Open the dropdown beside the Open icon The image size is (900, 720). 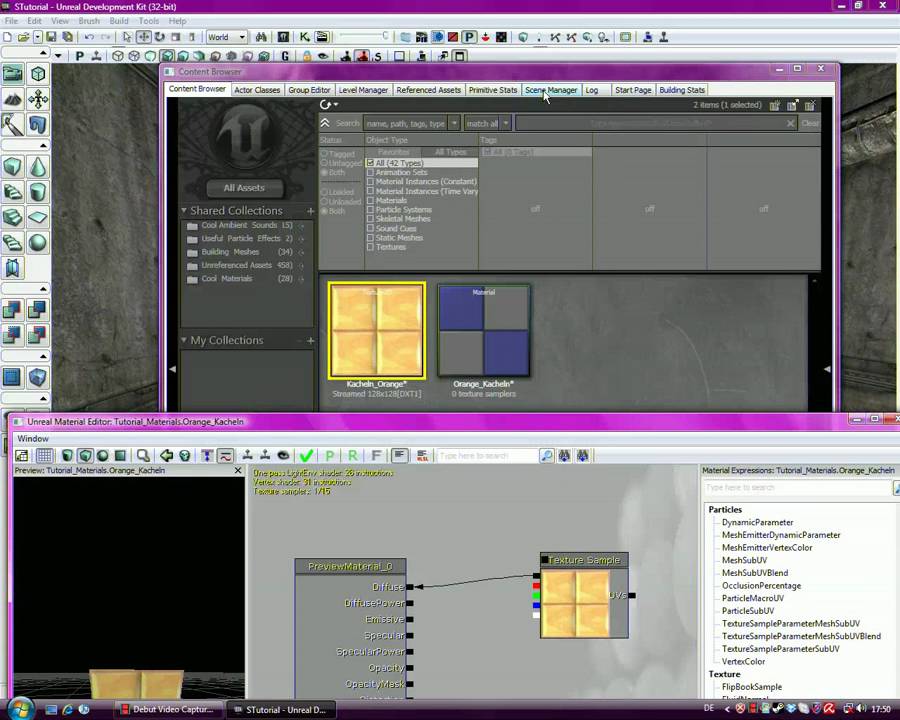tap(37, 37)
